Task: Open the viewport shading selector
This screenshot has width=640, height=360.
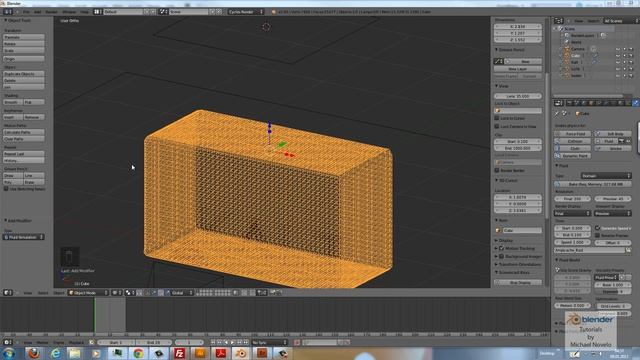Action: (117, 293)
